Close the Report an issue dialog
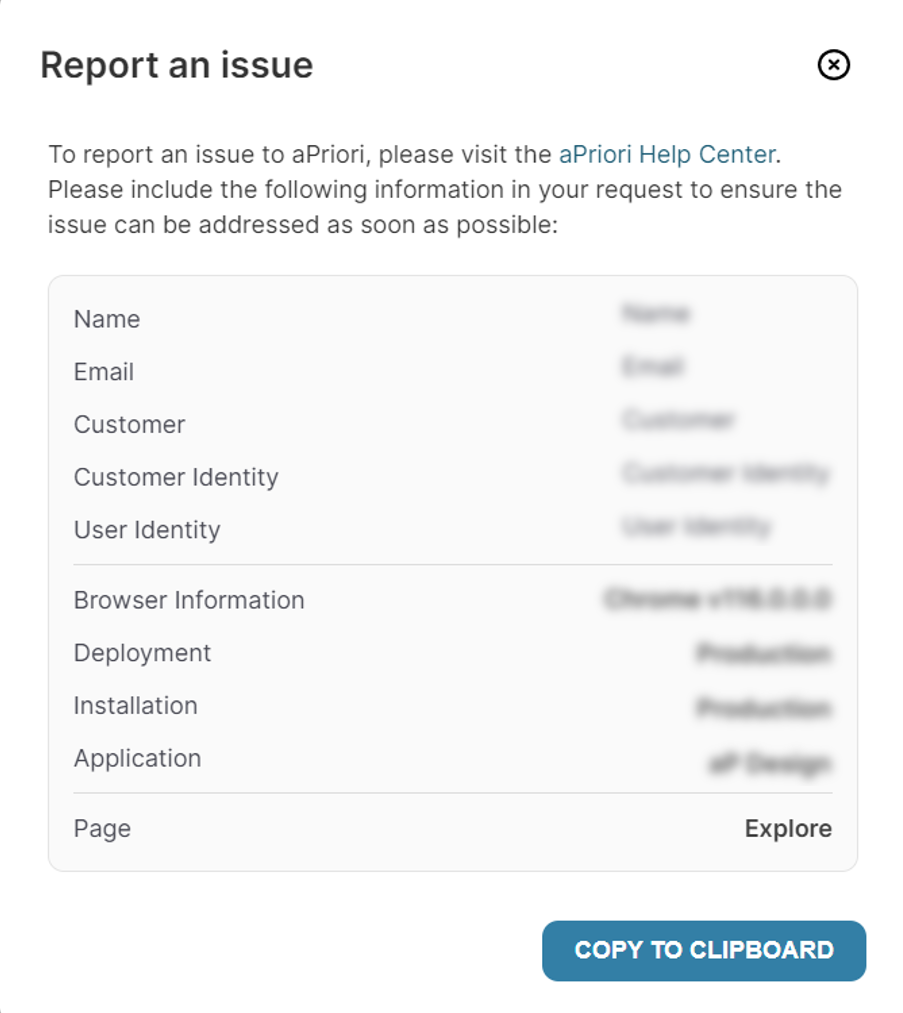 coord(833,65)
